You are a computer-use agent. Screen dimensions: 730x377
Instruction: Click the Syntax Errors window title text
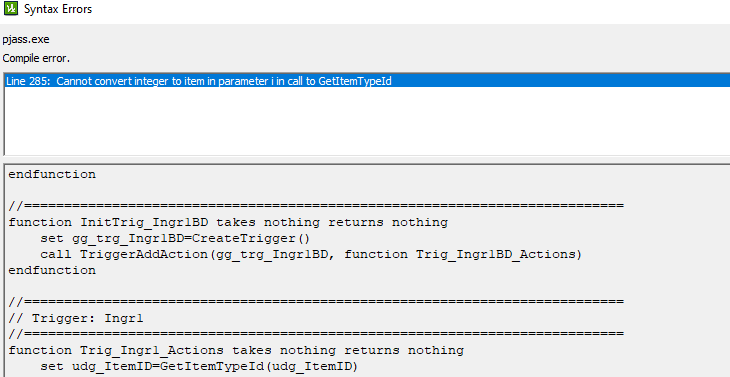point(58,9)
